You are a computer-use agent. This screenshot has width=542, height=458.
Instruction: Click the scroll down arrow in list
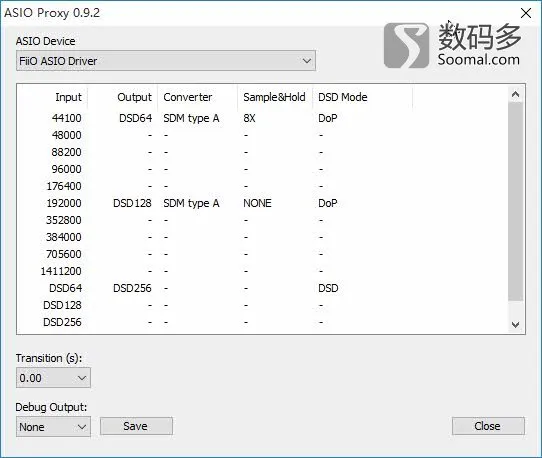(x=515, y=325)
